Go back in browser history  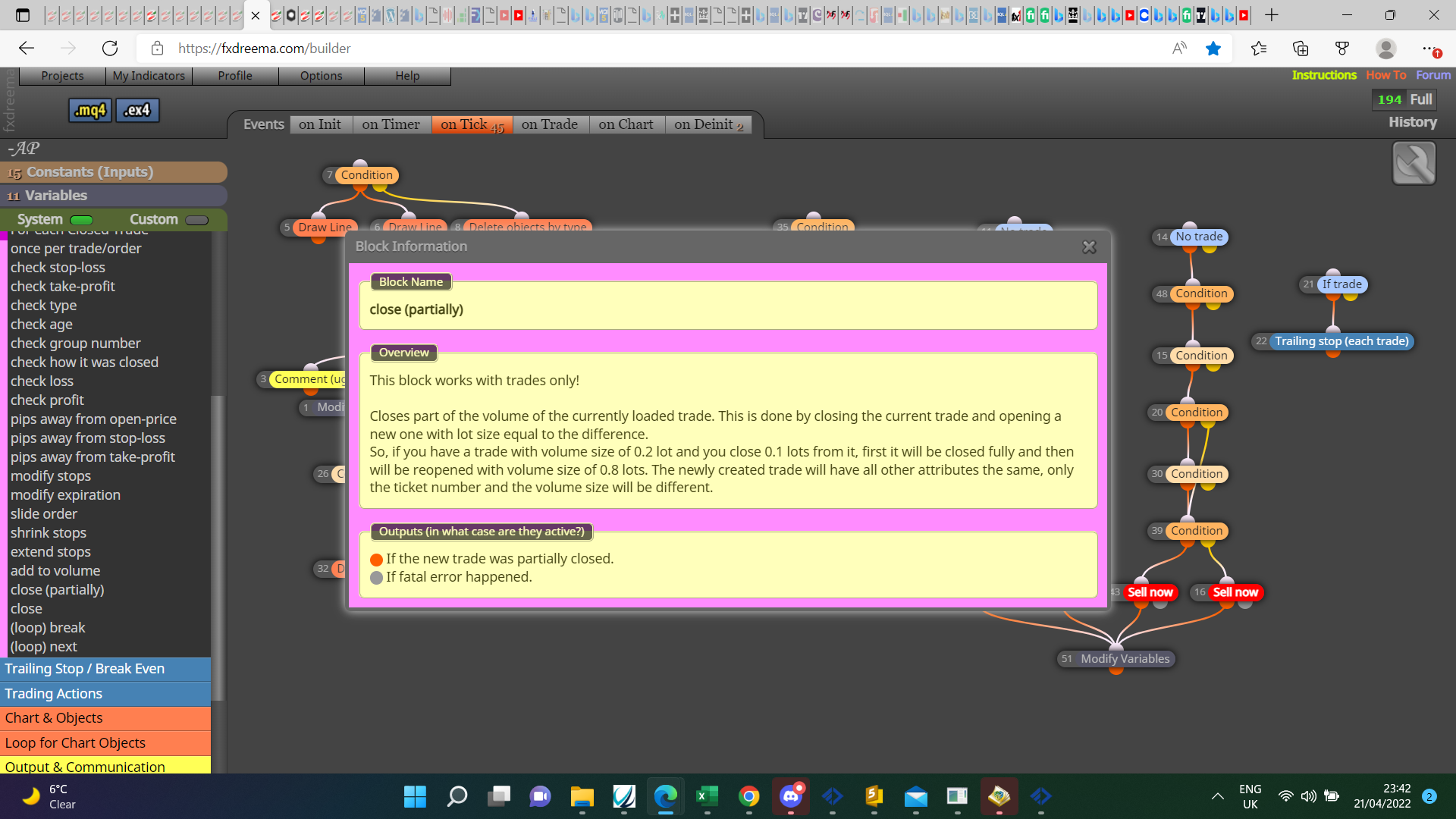click(27, 49)
